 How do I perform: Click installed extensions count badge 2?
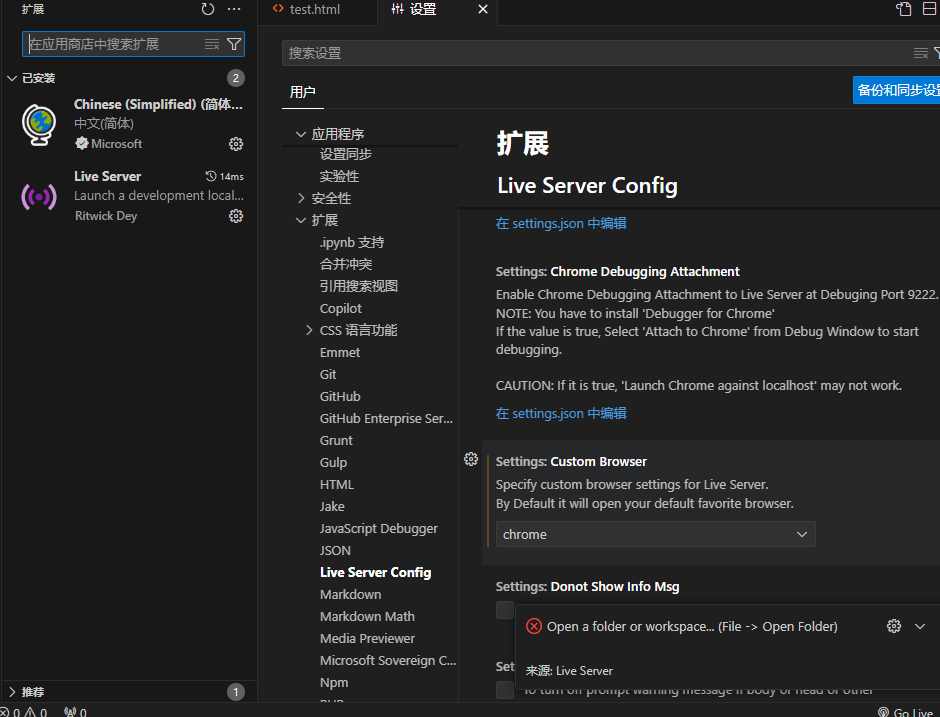pyautogui.click(x=236, y=78)
